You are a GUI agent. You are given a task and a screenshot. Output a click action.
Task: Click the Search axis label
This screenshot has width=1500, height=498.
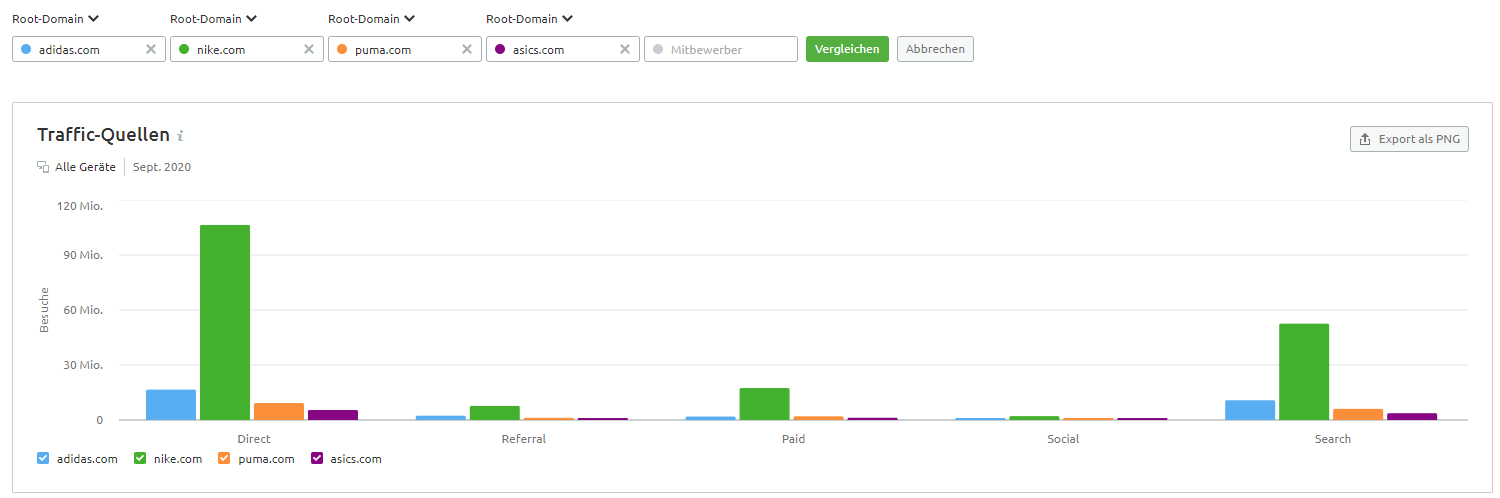click(1333, 439)
